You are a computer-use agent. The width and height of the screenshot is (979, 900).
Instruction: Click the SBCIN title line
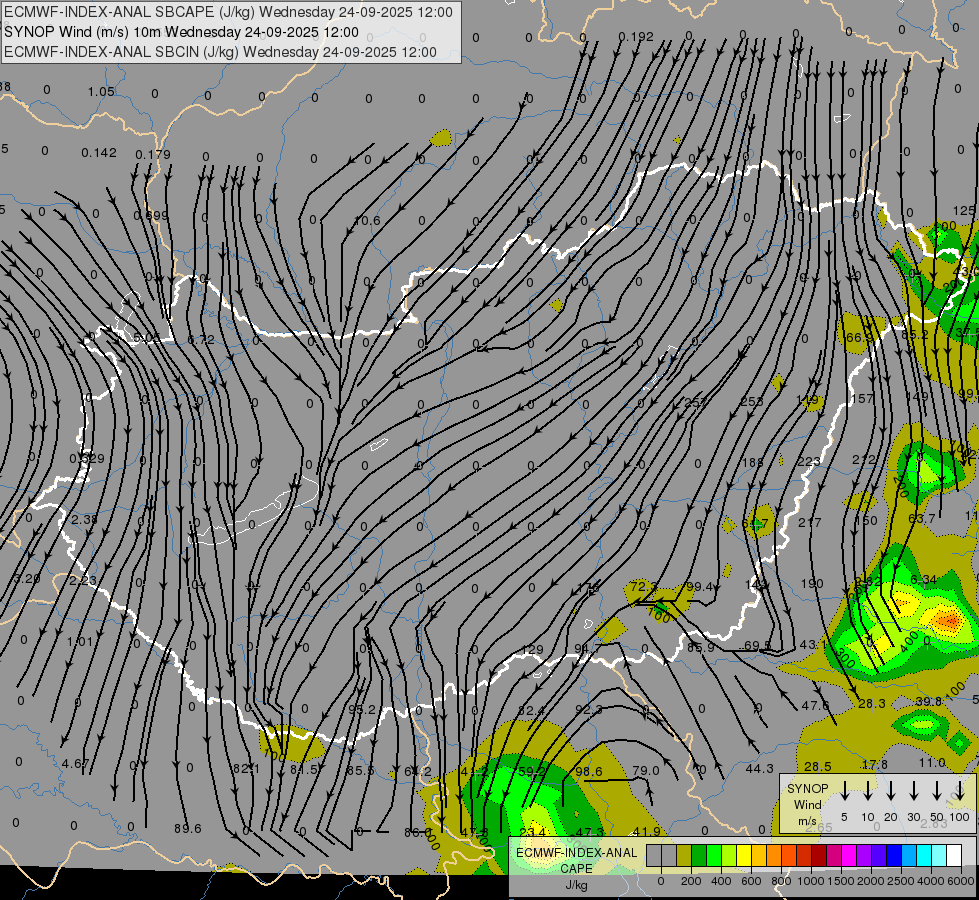coord(220,52)
